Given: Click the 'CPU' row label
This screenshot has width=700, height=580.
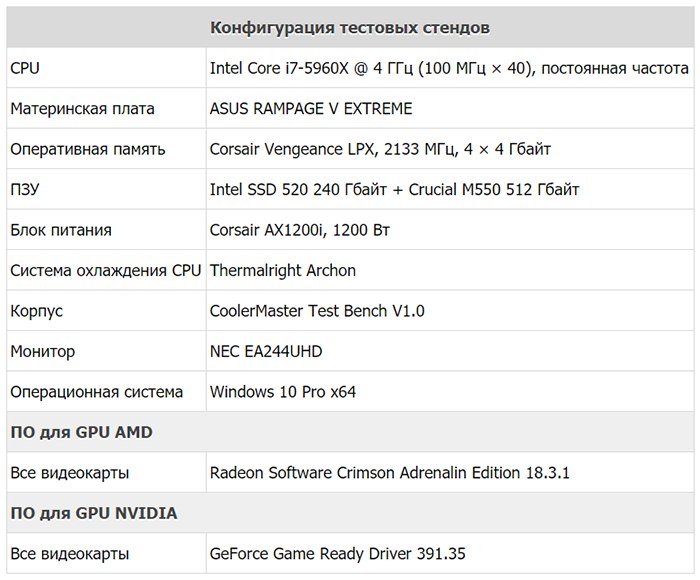Looking at the screenshot, I should pyautogui.click(x=25, y=68).
